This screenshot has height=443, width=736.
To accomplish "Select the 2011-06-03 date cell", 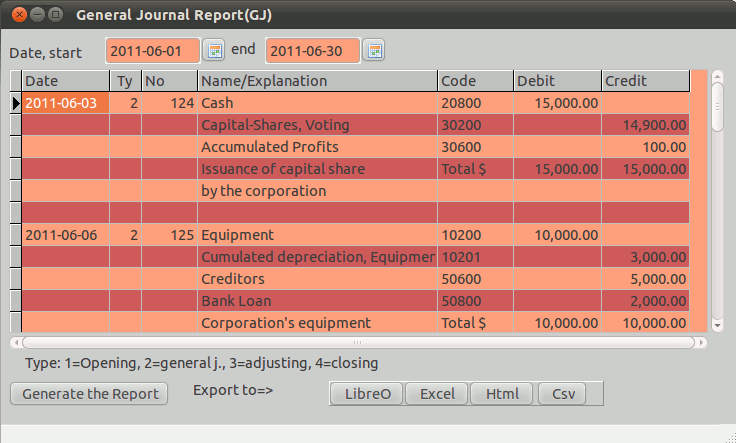I will [65, 103].
